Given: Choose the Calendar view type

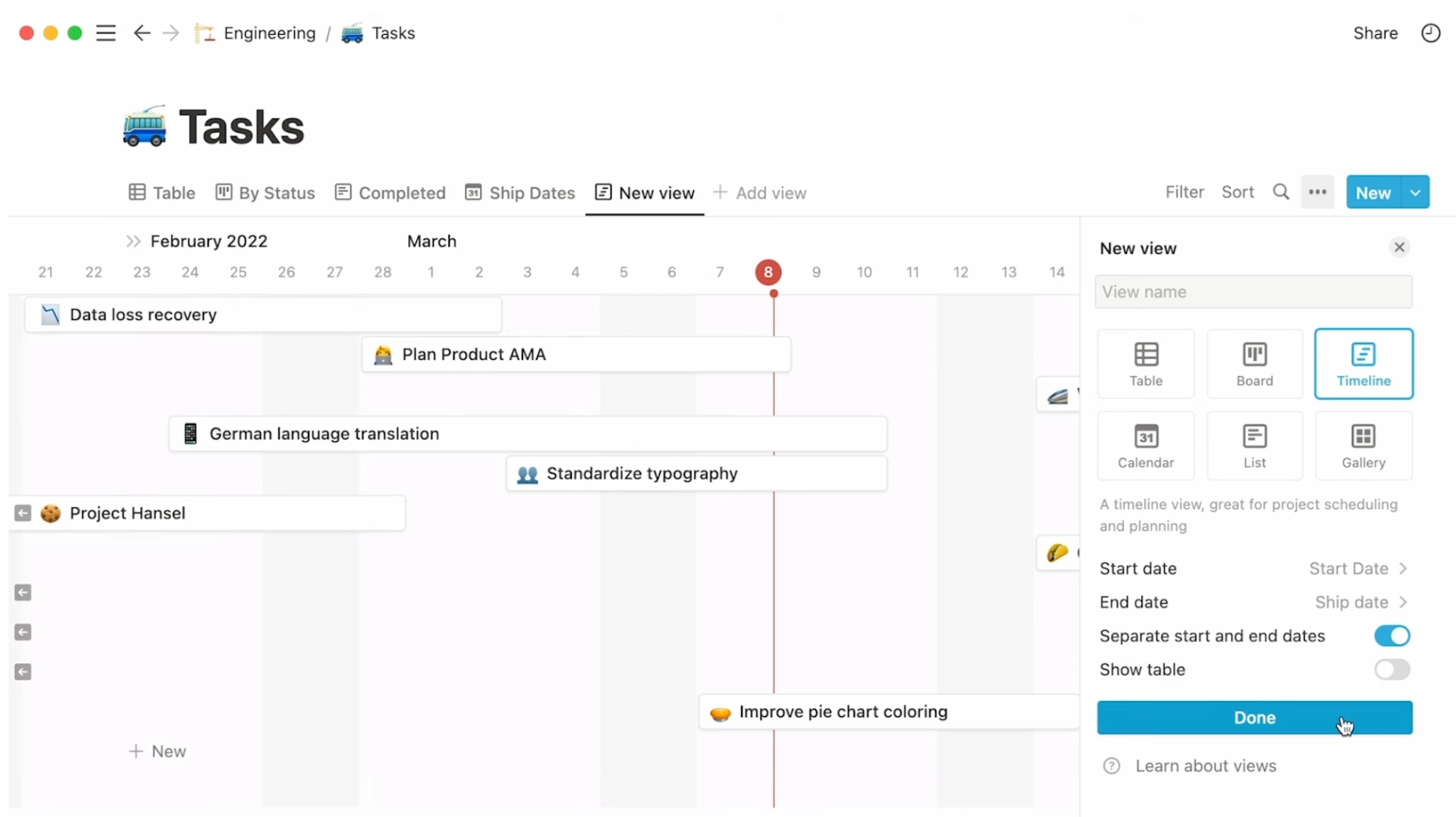Looking at the screenshot, I should (1145, 446).
